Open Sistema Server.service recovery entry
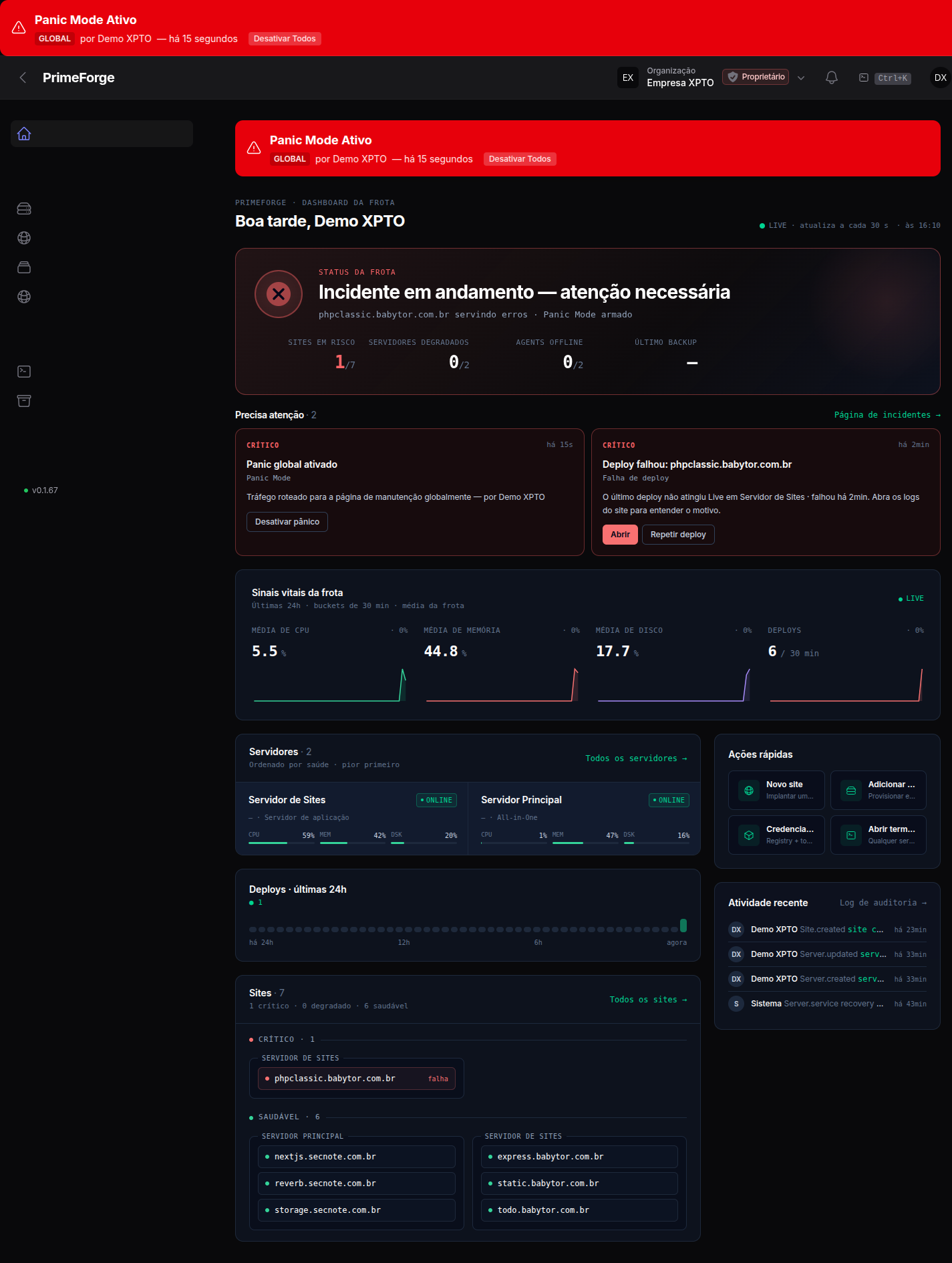 point(827,1004)
